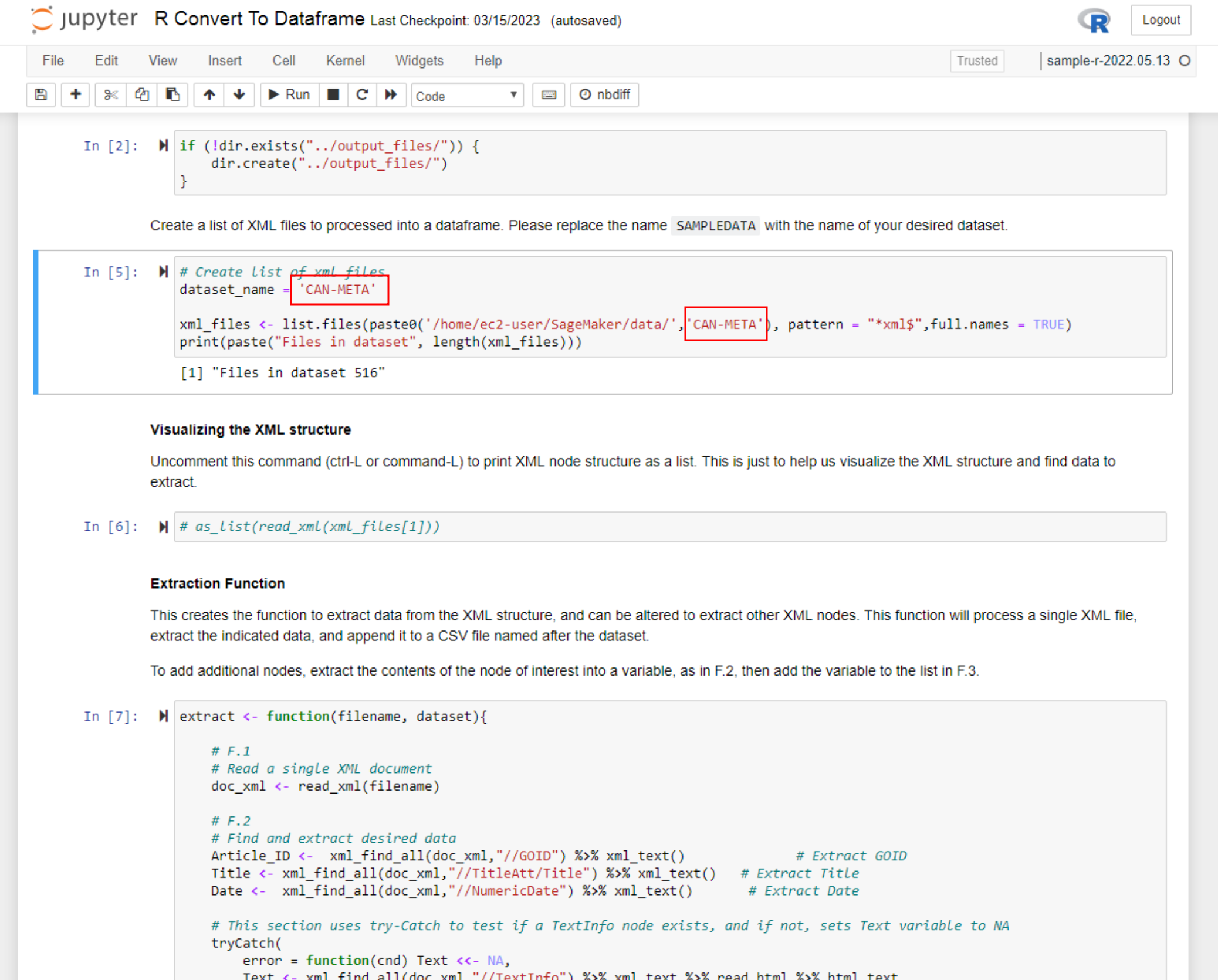The height and width of the screenshot is (980, 1218).
Task: Paste cells below icon
Action: click(x=172, y=94)
